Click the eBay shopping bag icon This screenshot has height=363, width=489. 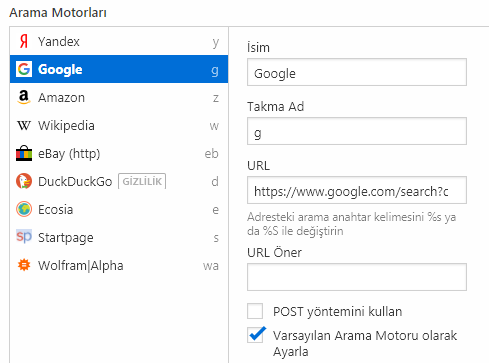tap(24, 153)
